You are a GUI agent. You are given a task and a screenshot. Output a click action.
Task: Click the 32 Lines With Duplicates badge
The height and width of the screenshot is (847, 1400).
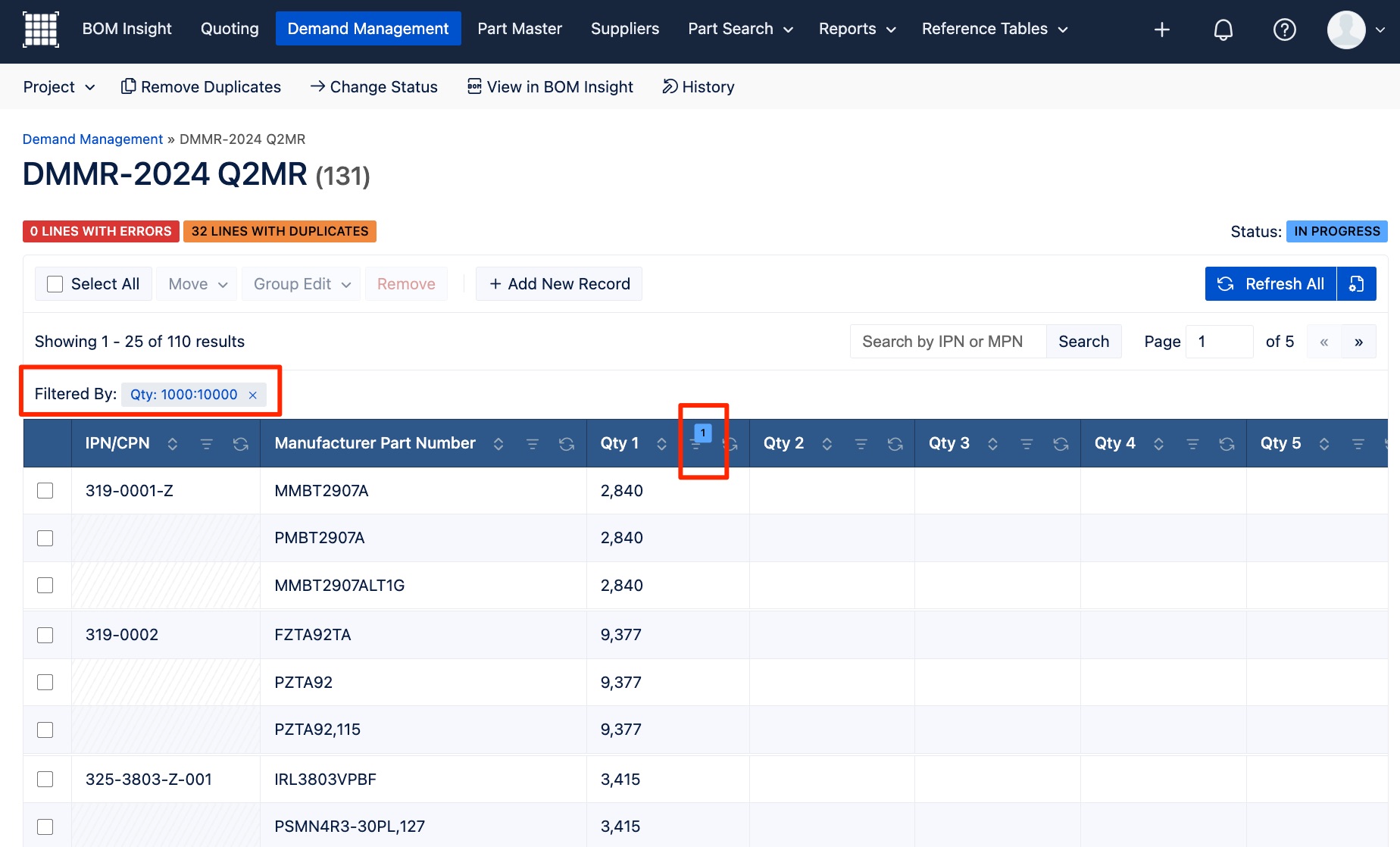(280, 231)
